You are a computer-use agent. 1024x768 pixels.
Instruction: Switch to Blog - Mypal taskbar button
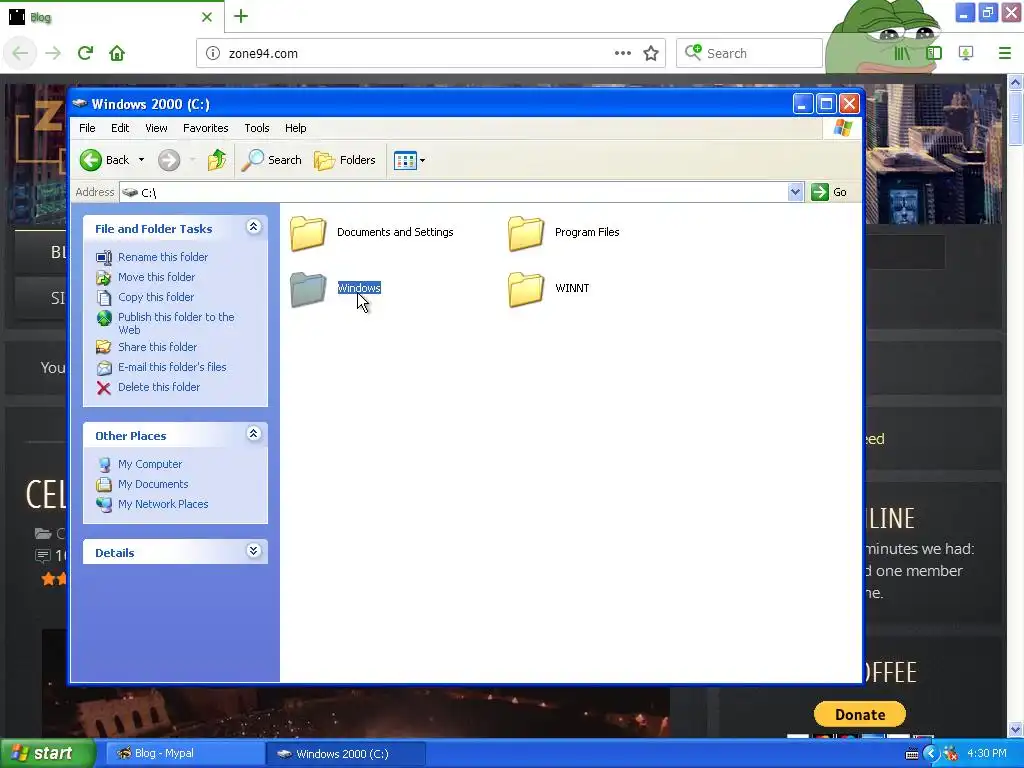pyautogui.click(x=184, y=754)
